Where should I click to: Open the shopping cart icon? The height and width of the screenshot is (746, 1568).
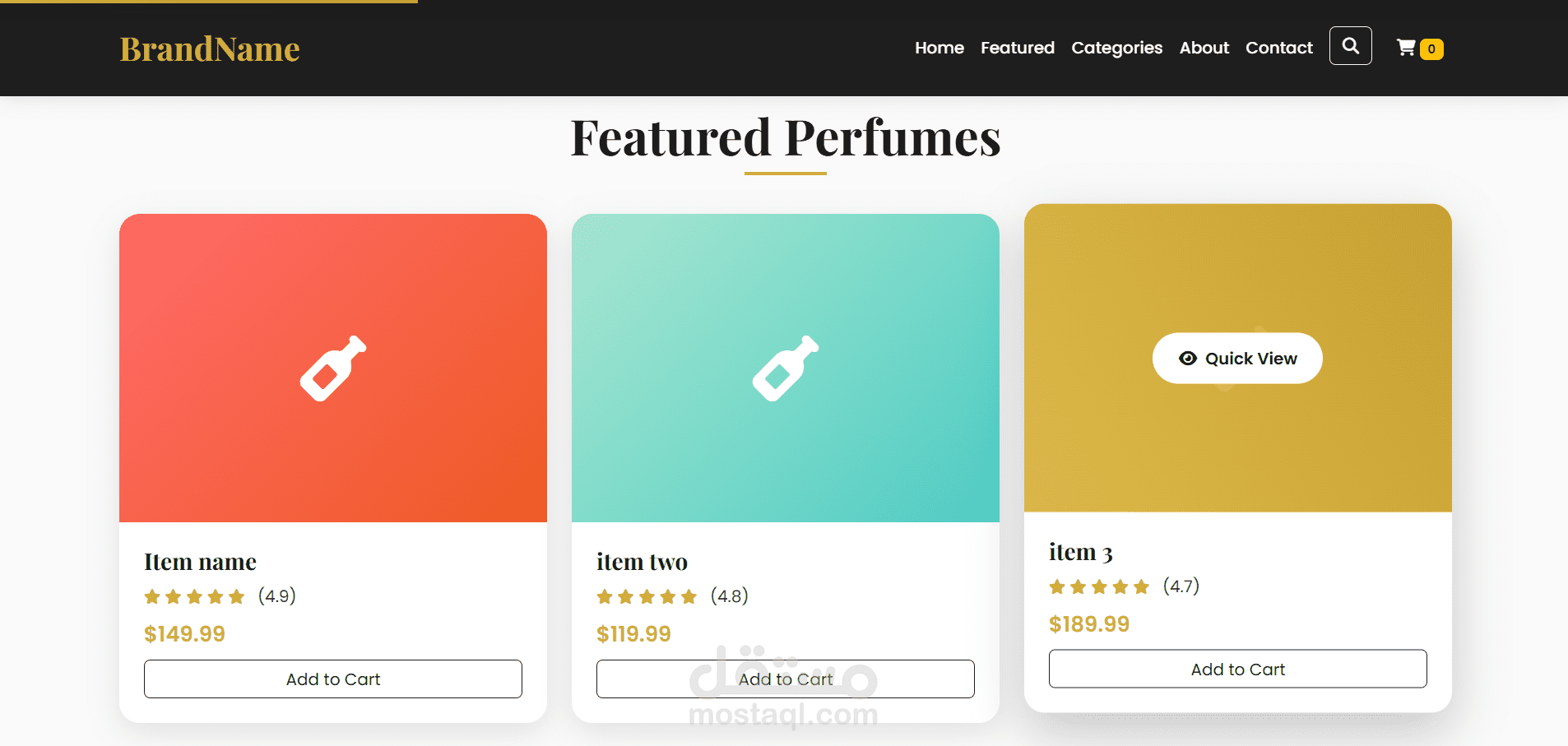coord(1406,48)
